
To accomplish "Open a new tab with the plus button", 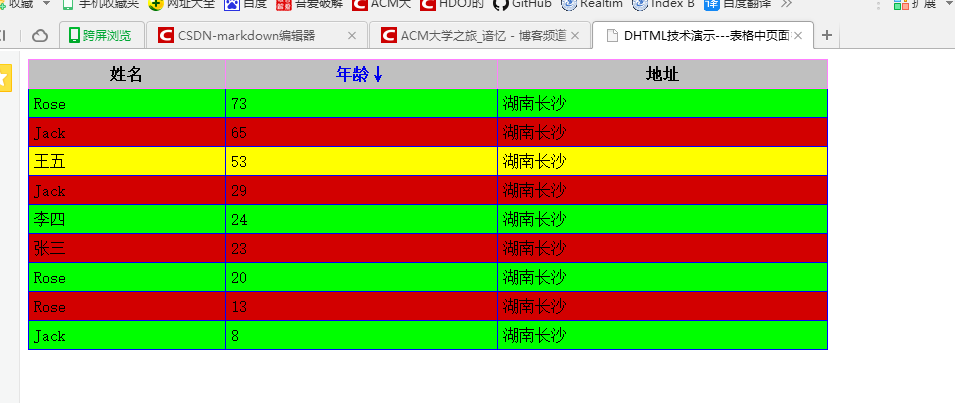I will pyautogui.click(x=826, y=35).
